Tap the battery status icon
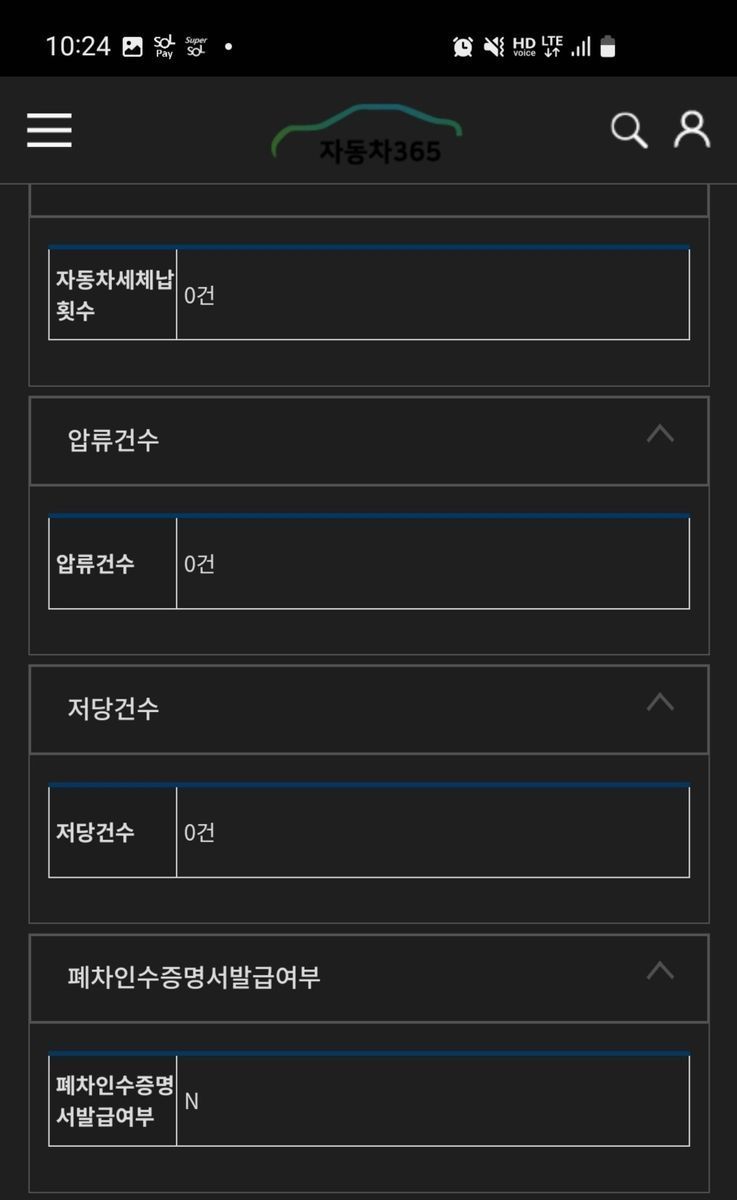Image resolution: width=737 pixels, height=1200 pixels. [608, 46]
